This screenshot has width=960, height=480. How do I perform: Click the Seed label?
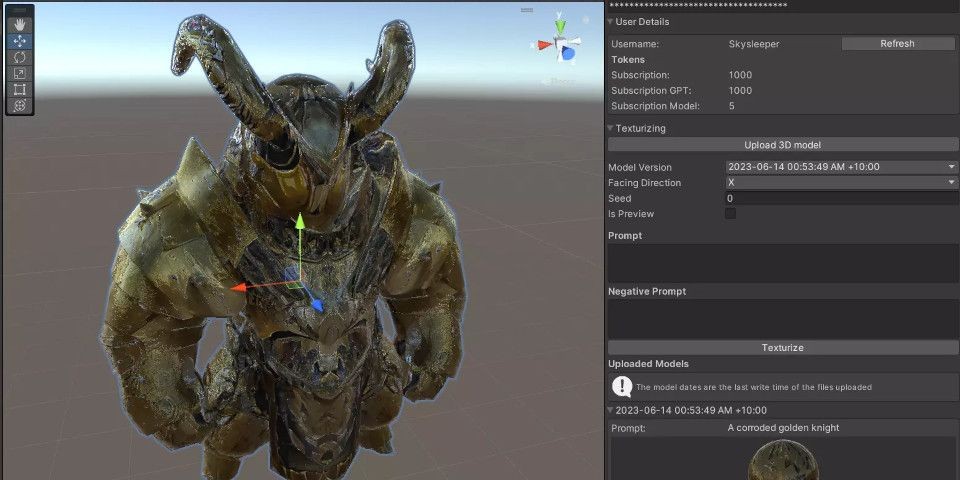(620, 198)
